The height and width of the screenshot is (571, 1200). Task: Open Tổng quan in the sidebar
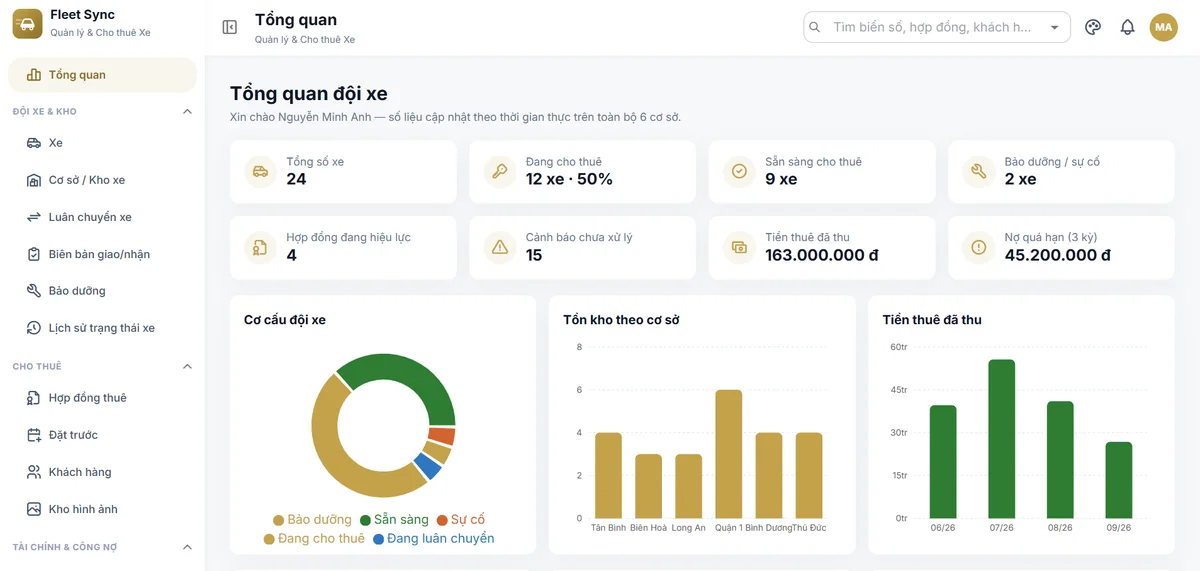(x=102, y=75)
